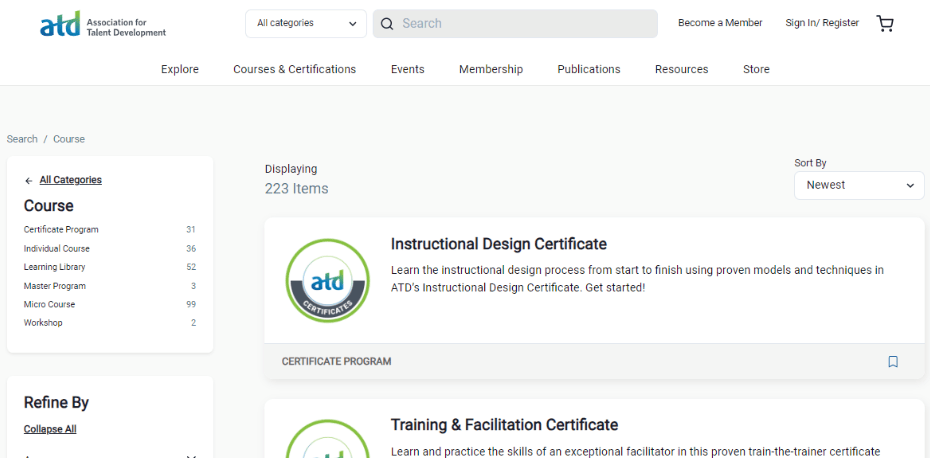This screenshot has width=930, height=458.
Task: Click CERTIFICATE PROGRAM label on first card
Action: pyautogui.click(x=336, y=361)
